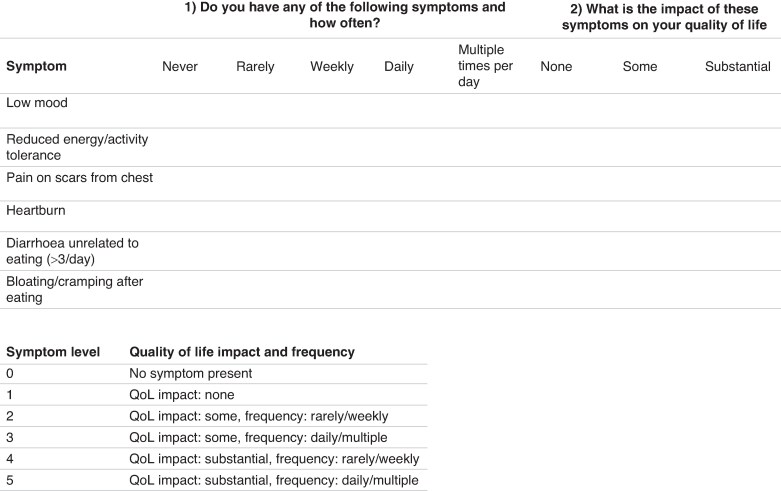Select the 'Rarely' column header
The height and width of the screenshot is (491, 781).
tap(255, 67)
